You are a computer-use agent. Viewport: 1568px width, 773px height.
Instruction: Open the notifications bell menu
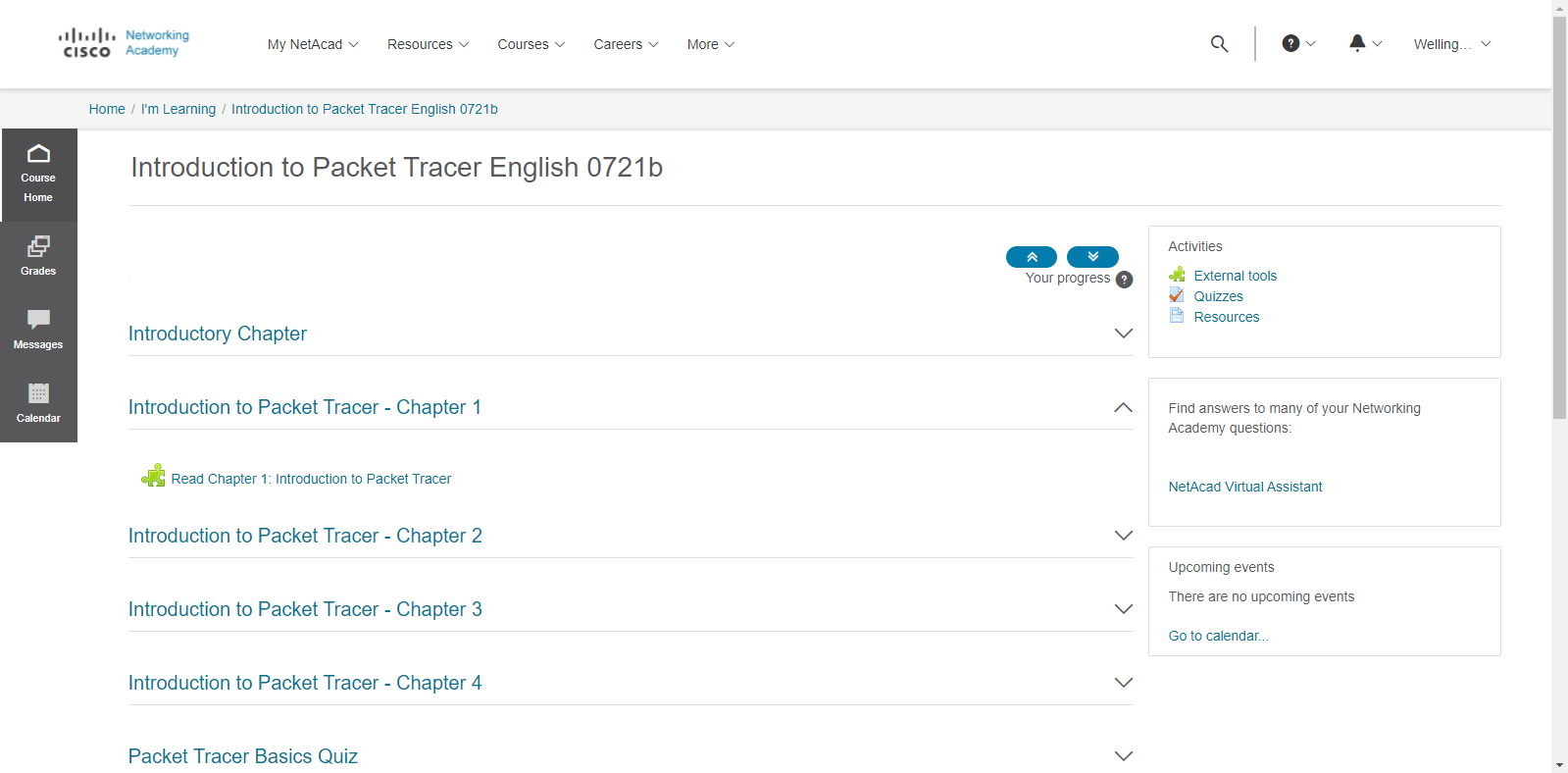tap(1365, 43)
